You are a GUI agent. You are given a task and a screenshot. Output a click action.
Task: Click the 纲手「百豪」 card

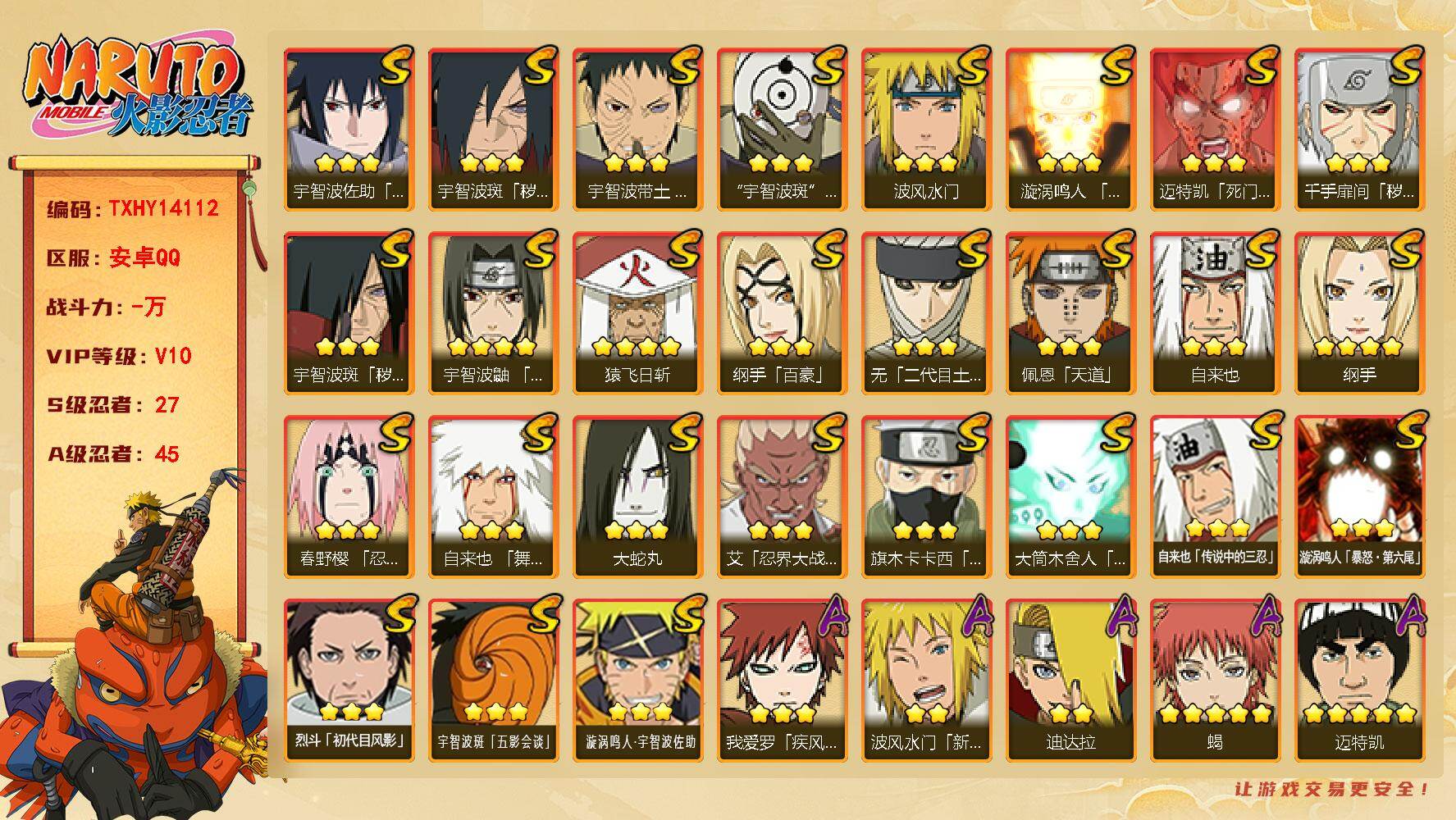click(782, 313)
